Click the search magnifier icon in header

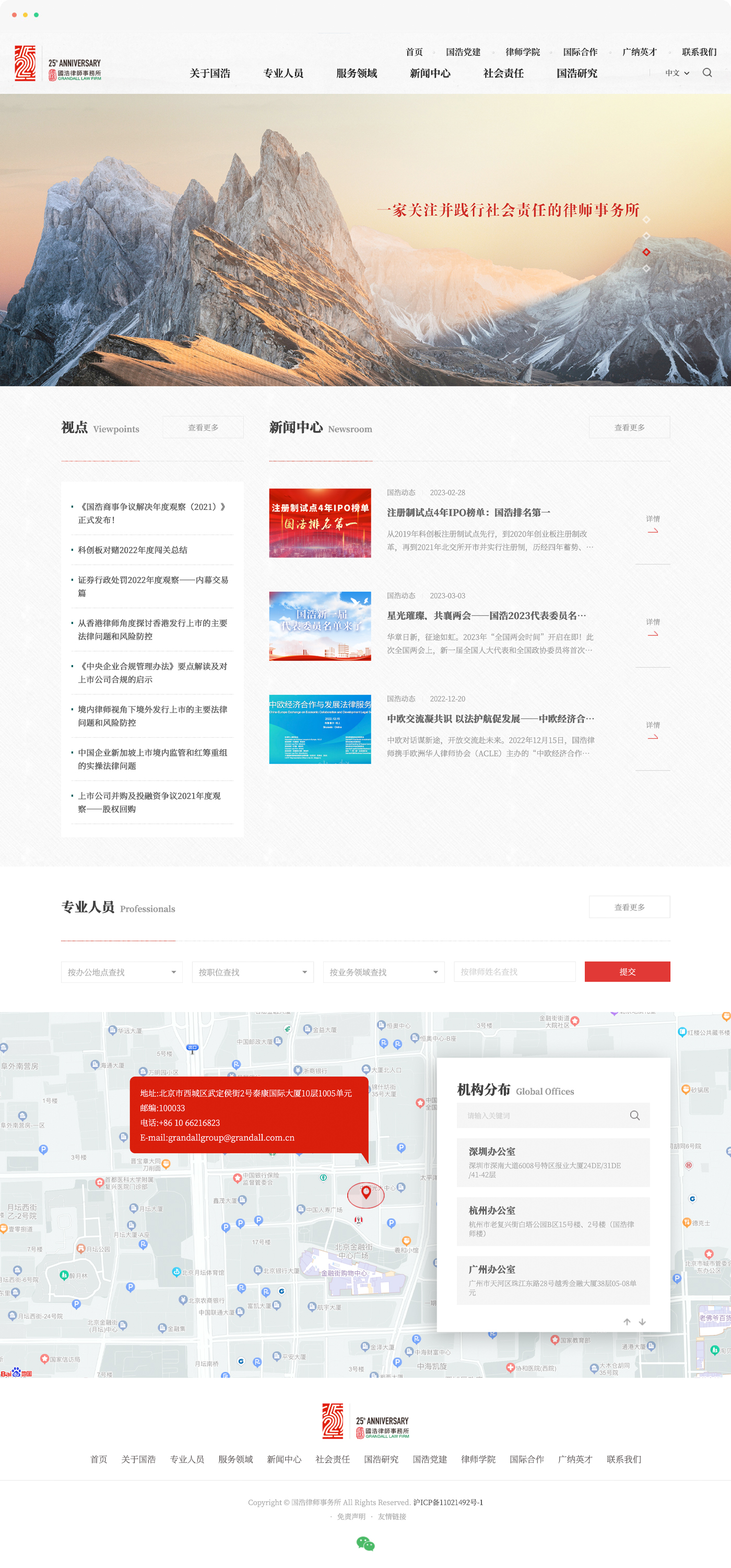(x=706, y=73)
